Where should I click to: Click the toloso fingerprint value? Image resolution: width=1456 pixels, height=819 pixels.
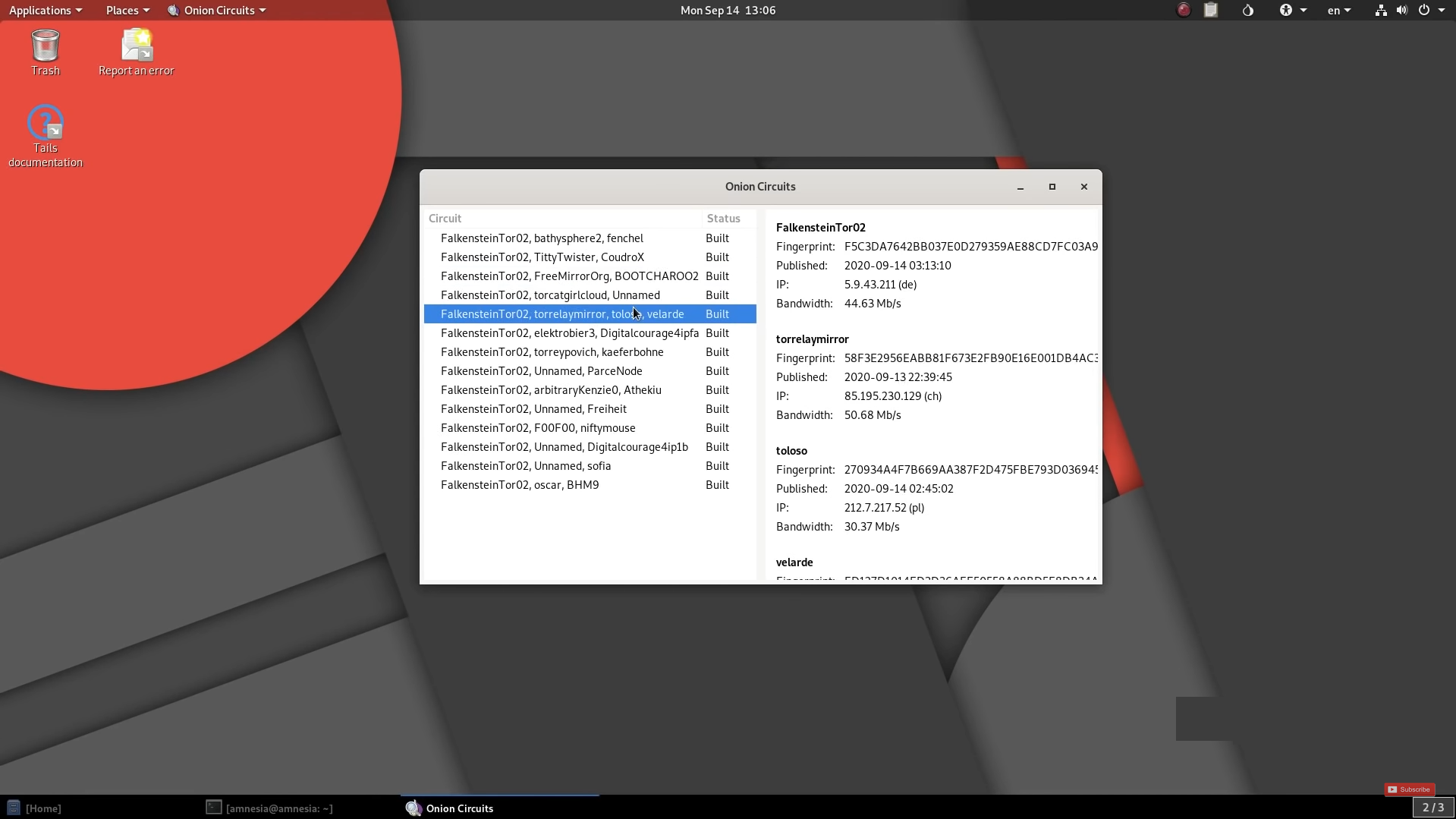pyautogui.click(x=970, y=470)
